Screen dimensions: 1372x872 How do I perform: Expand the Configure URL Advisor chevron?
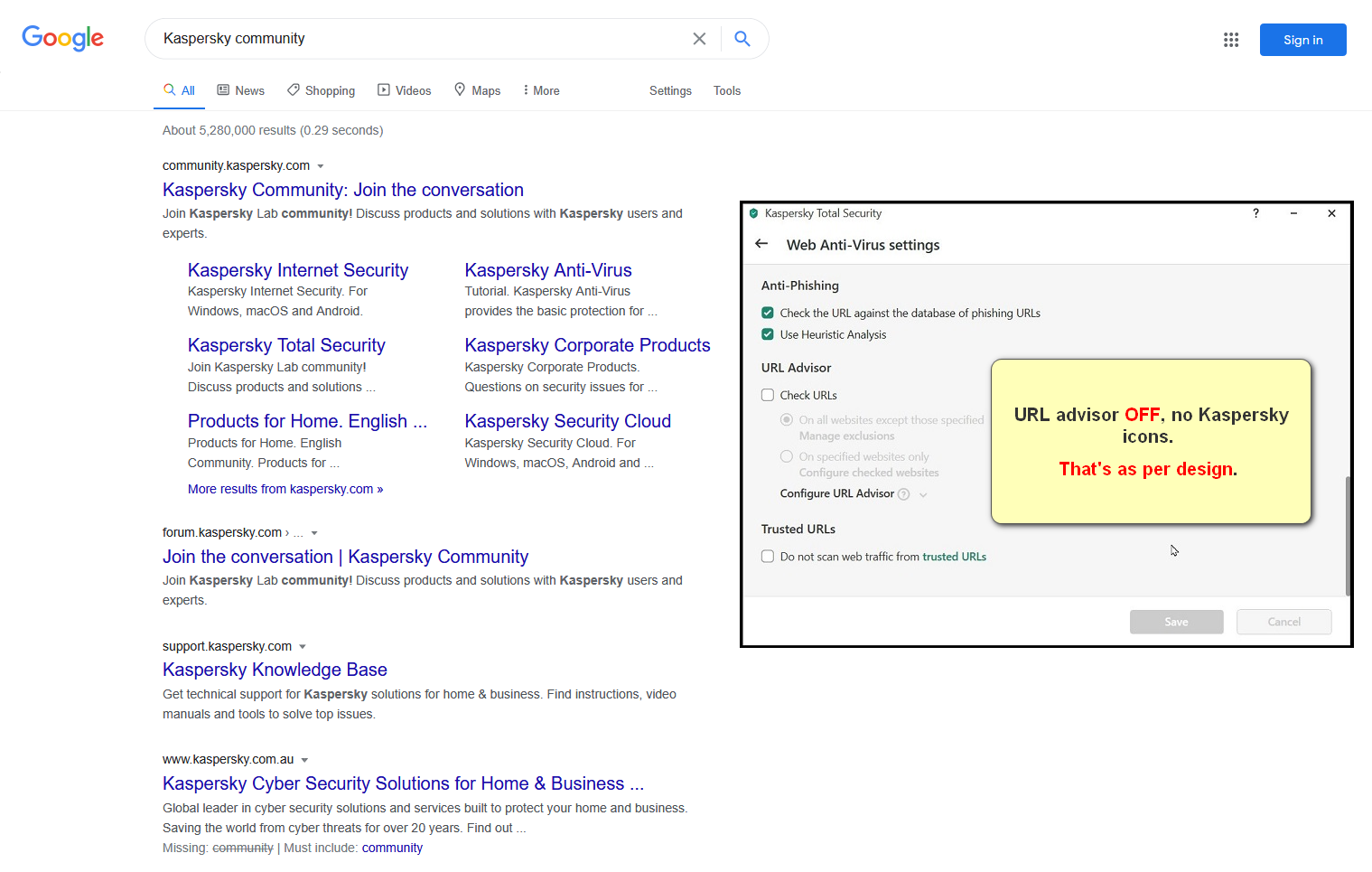pyautogui.click(x=923, y=494)
